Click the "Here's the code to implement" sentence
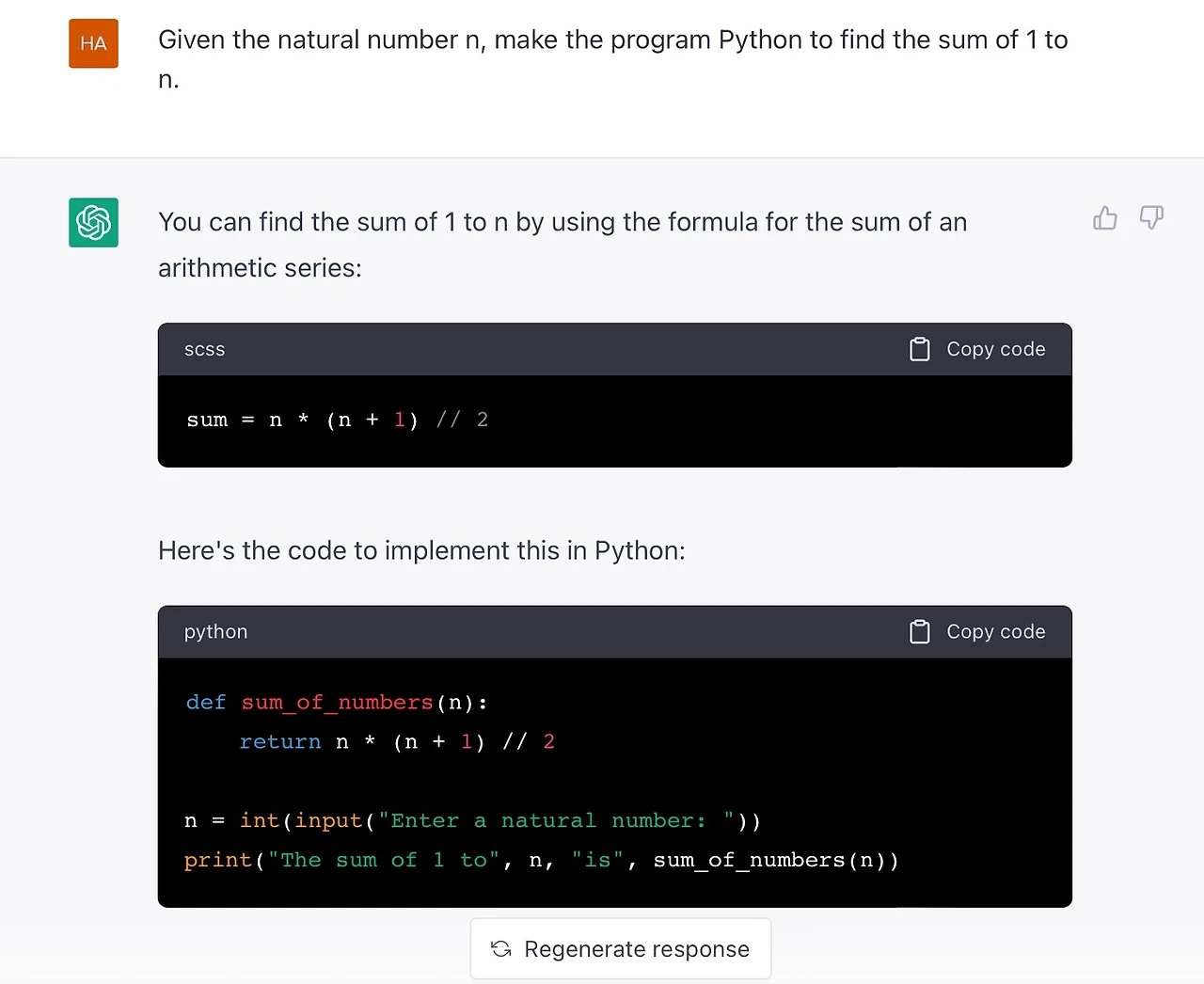The height and width of the screenshot is (984, 1204). tap(421, 550)
